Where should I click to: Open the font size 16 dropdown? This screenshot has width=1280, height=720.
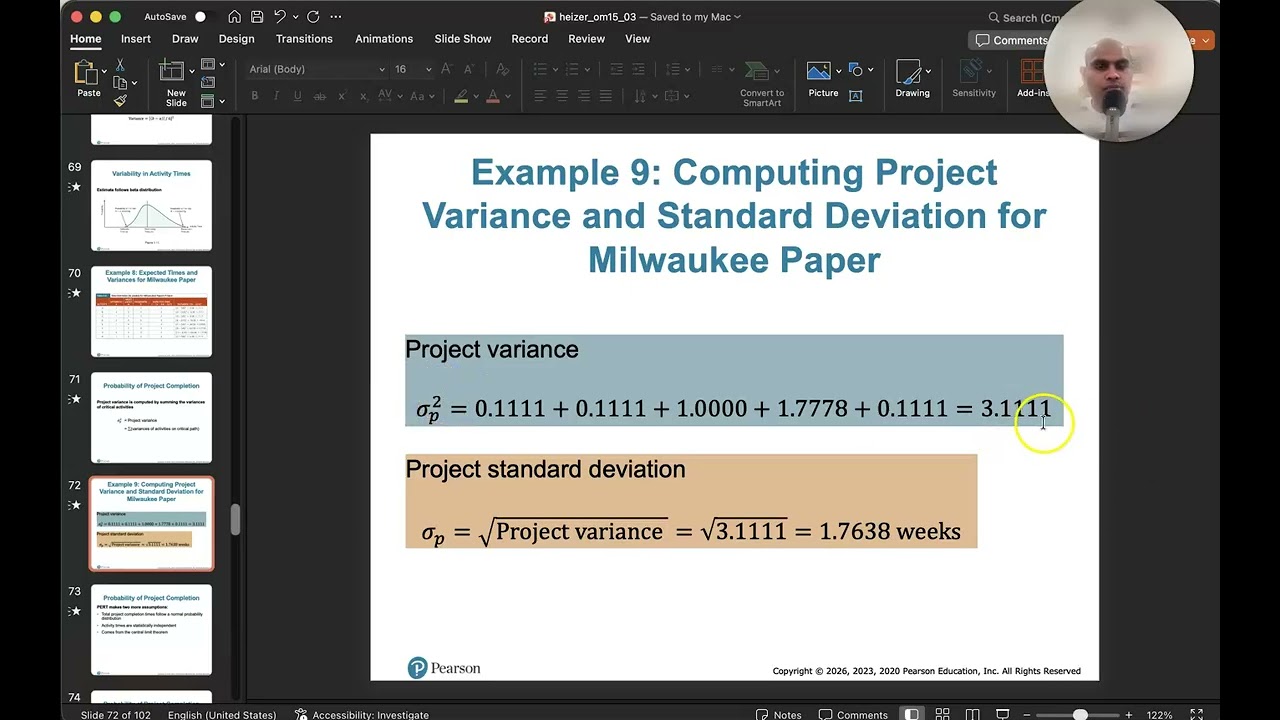click(x=428, y=69)
